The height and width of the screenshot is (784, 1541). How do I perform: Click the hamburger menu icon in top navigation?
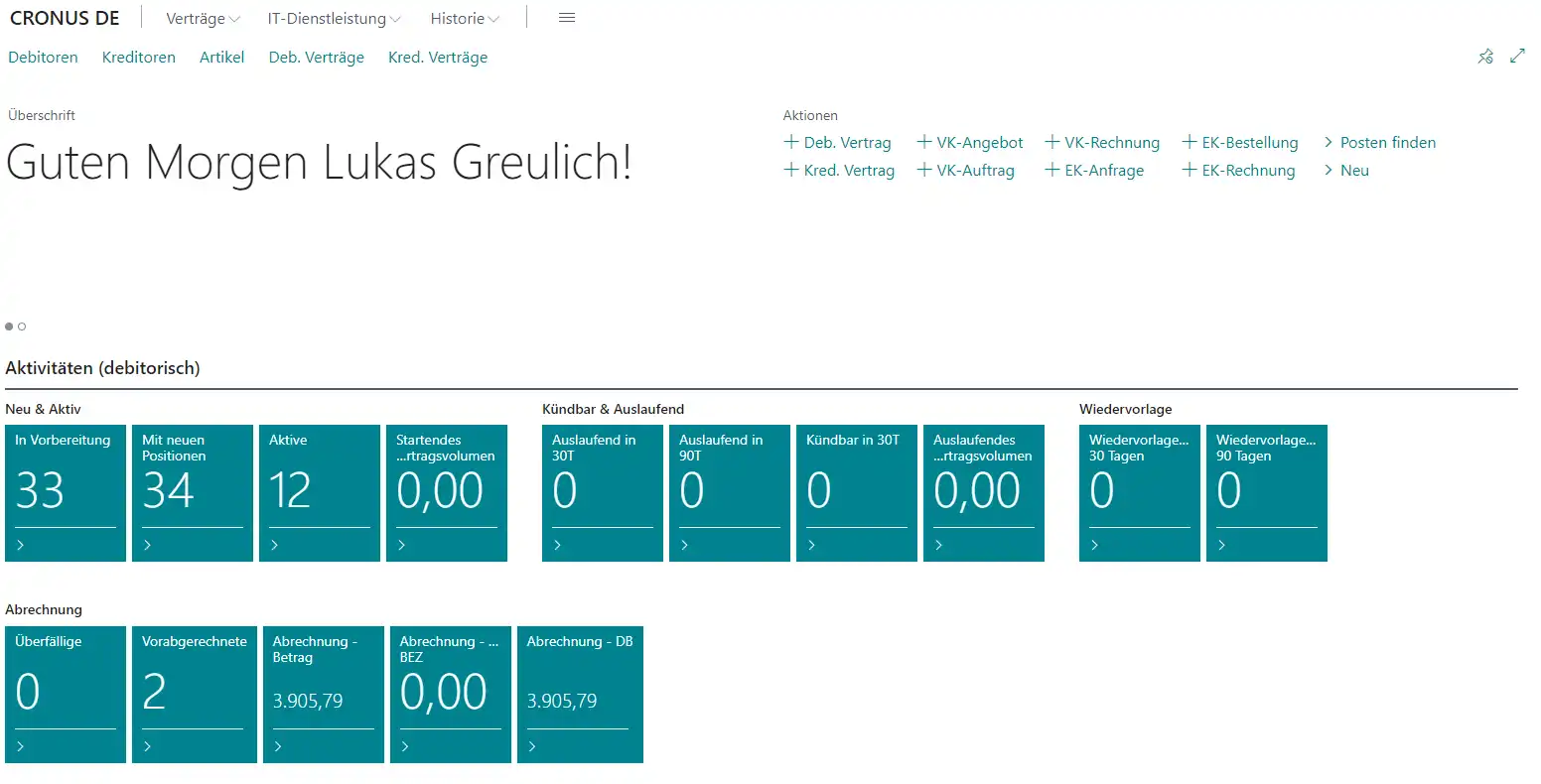567,18
